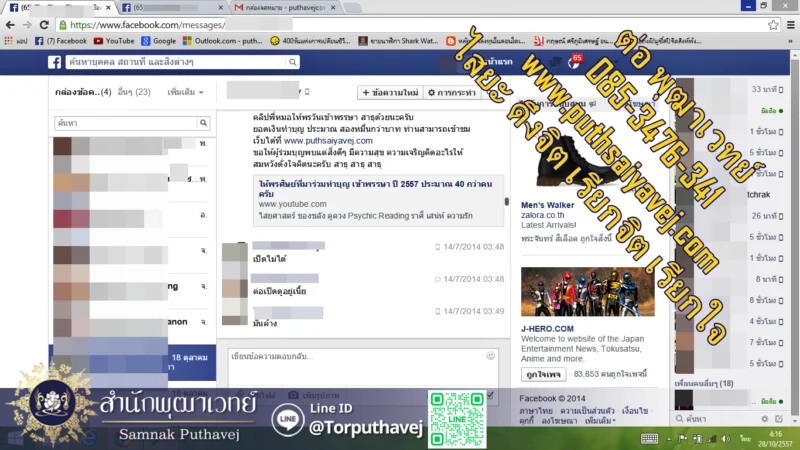Click the volume speaker tray icon
This screenshot has height=450, width=800.
coord(725,439)
